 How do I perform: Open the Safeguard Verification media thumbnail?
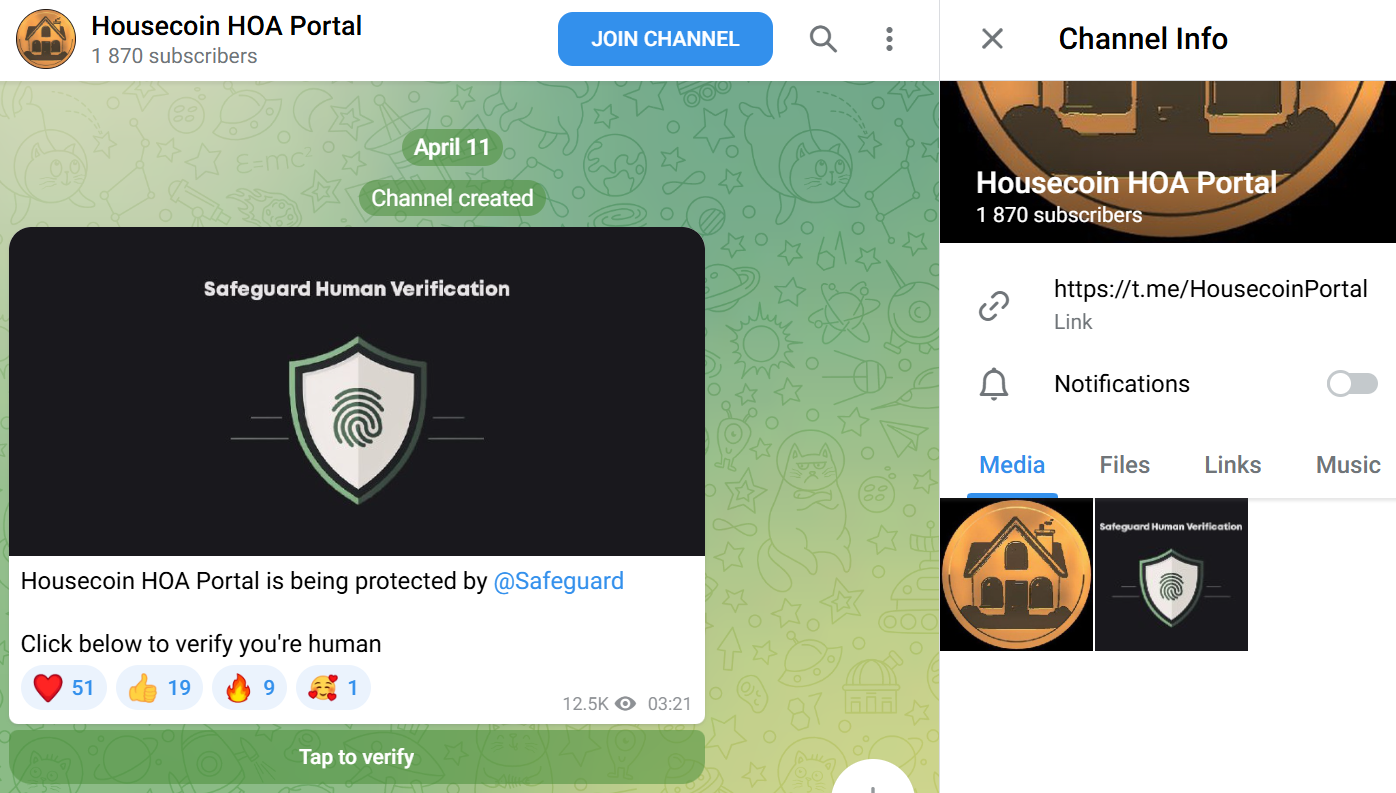pos(1171,575)
